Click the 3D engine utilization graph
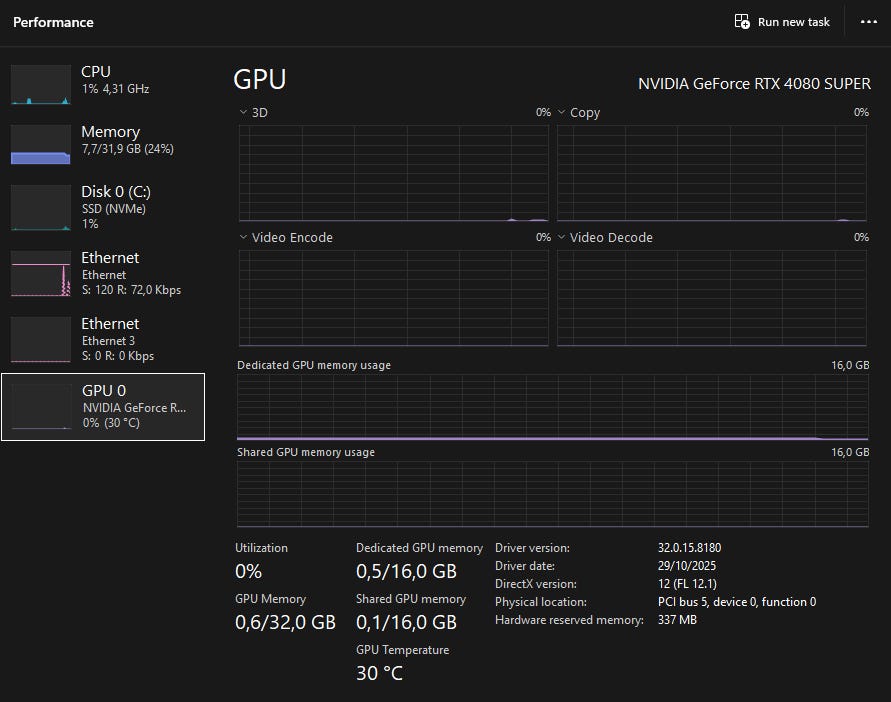Viewport: 891px width, 702px height. 394,173
